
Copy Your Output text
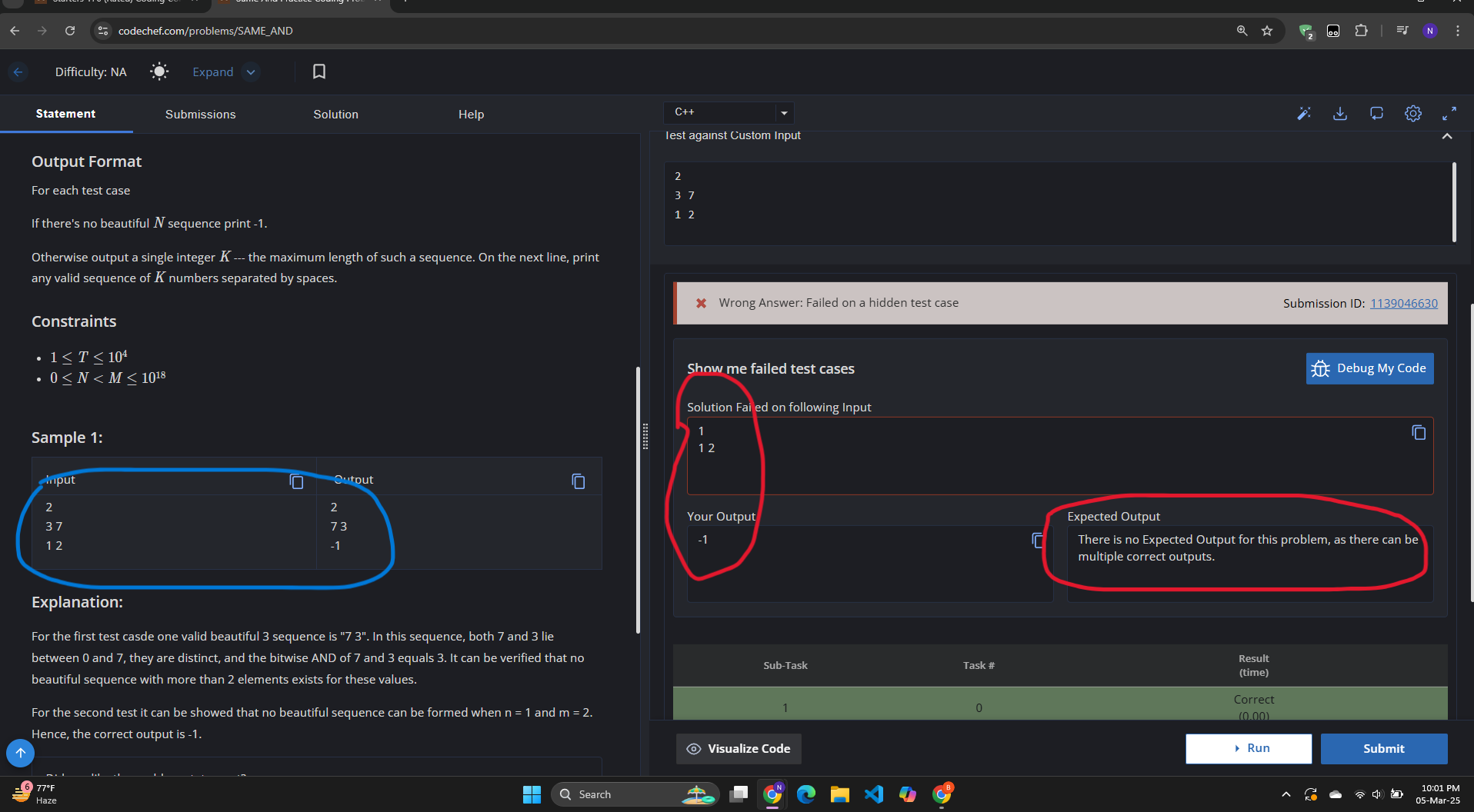1038,541
